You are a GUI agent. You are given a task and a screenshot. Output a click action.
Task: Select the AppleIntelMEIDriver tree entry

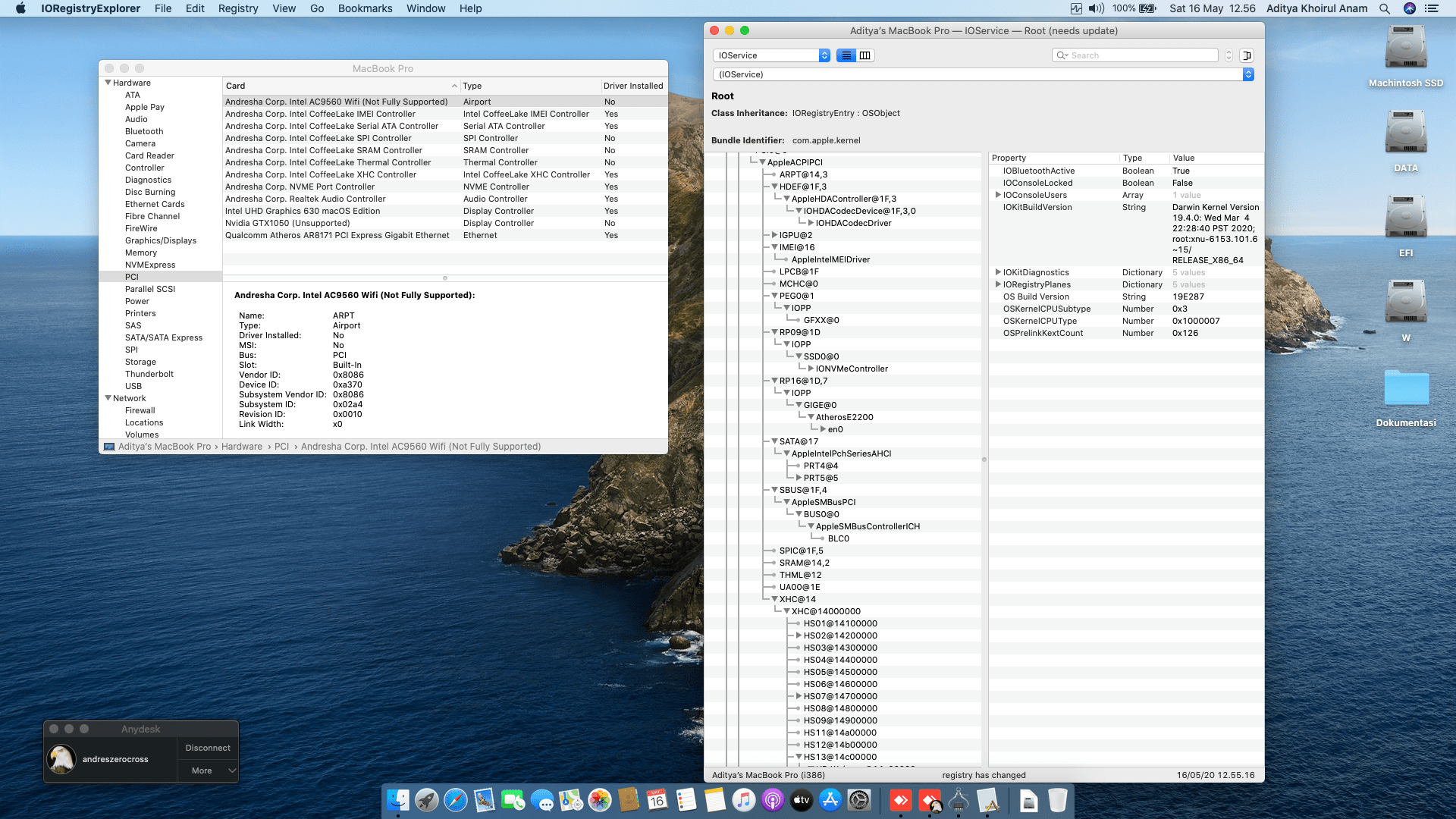tap(830, 259)
